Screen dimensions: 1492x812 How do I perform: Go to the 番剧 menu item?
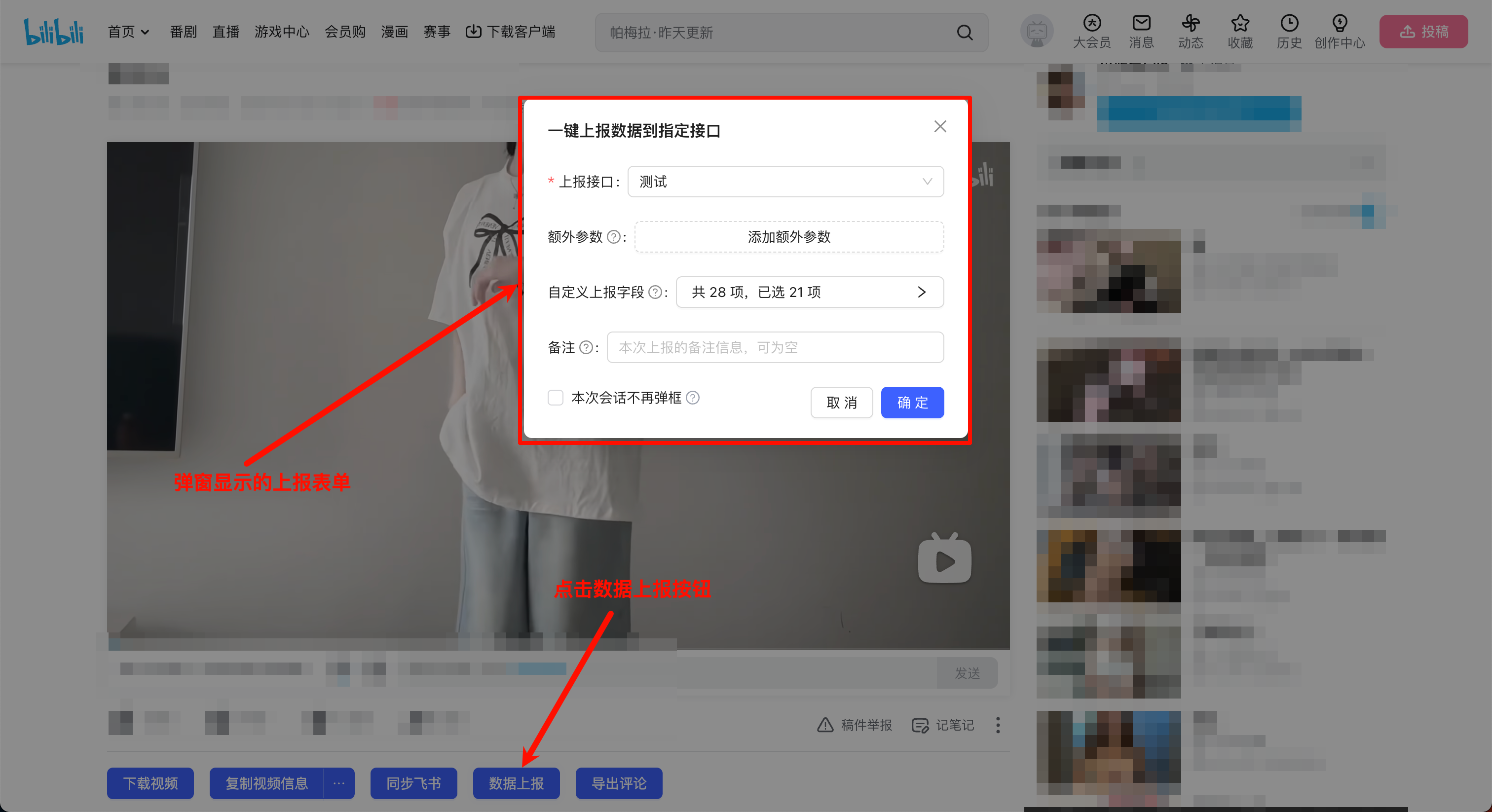(183, 32)
